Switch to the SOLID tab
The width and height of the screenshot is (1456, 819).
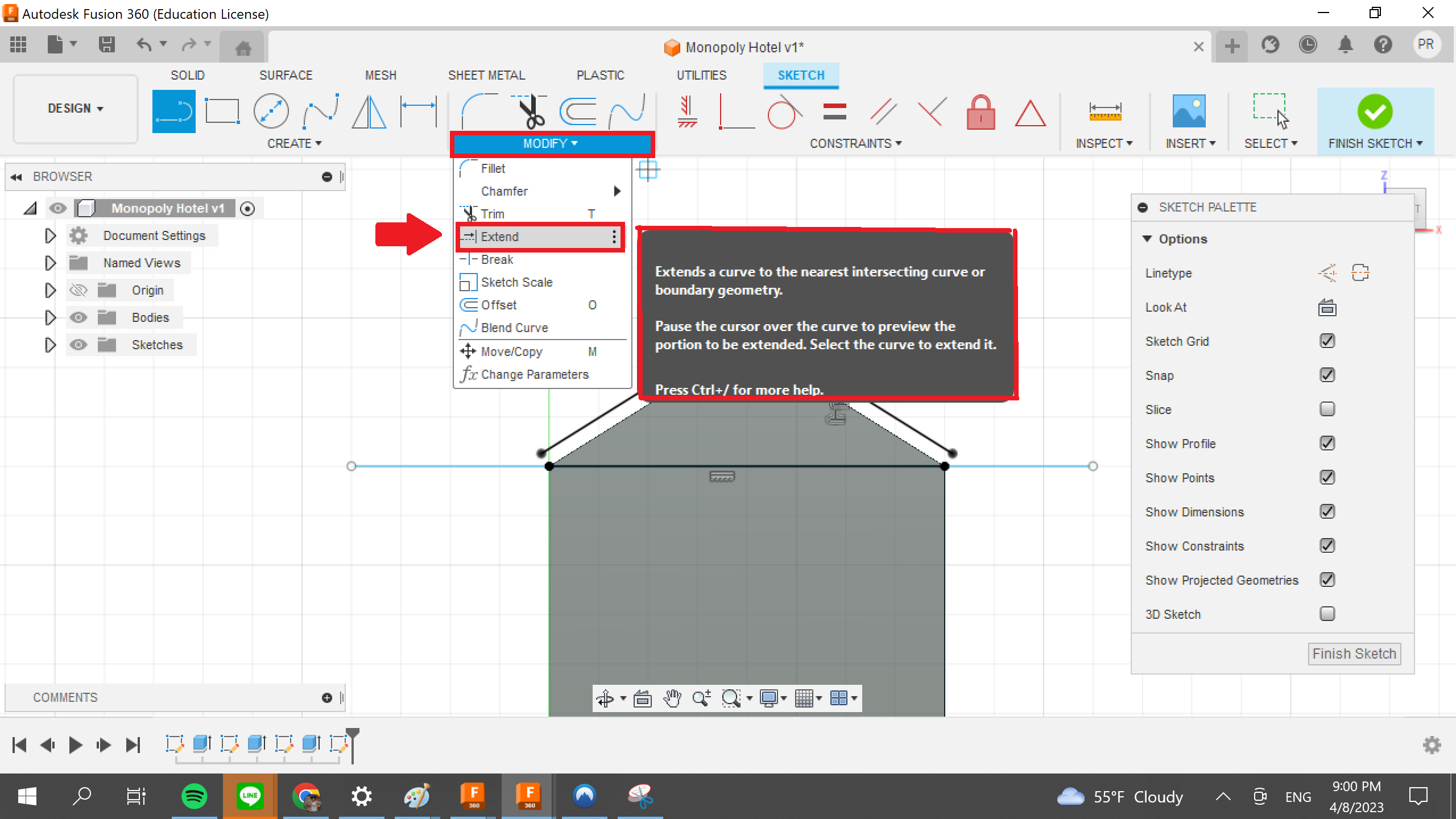pos(188,75)
